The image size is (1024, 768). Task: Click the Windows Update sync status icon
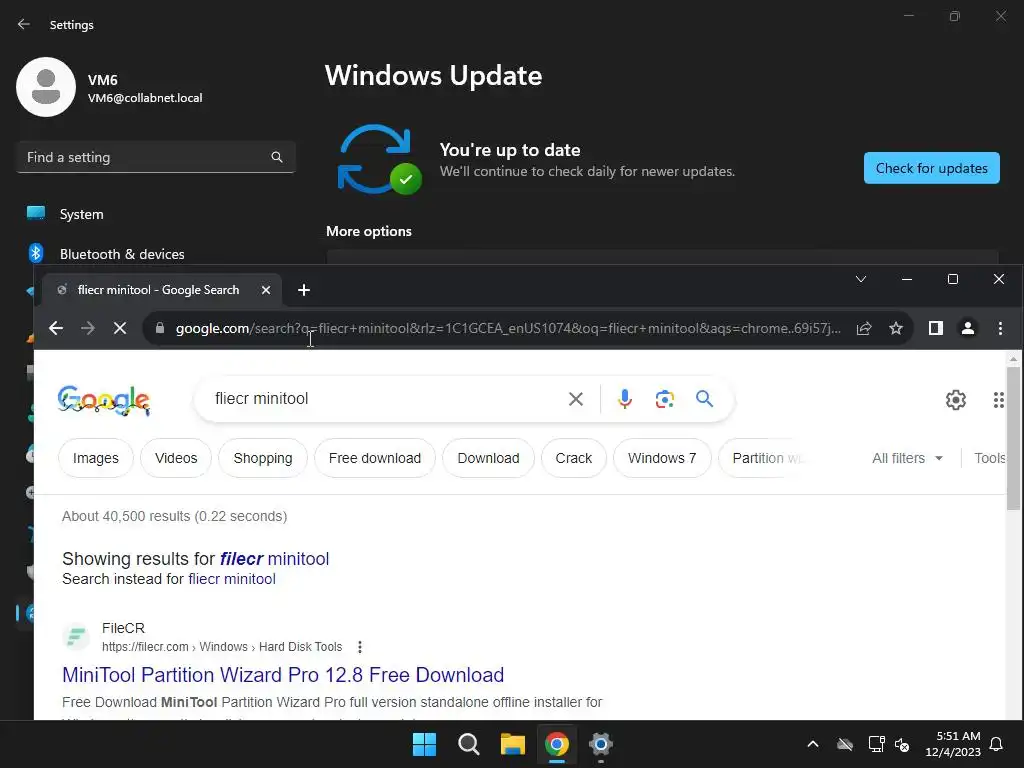(379, 159)
